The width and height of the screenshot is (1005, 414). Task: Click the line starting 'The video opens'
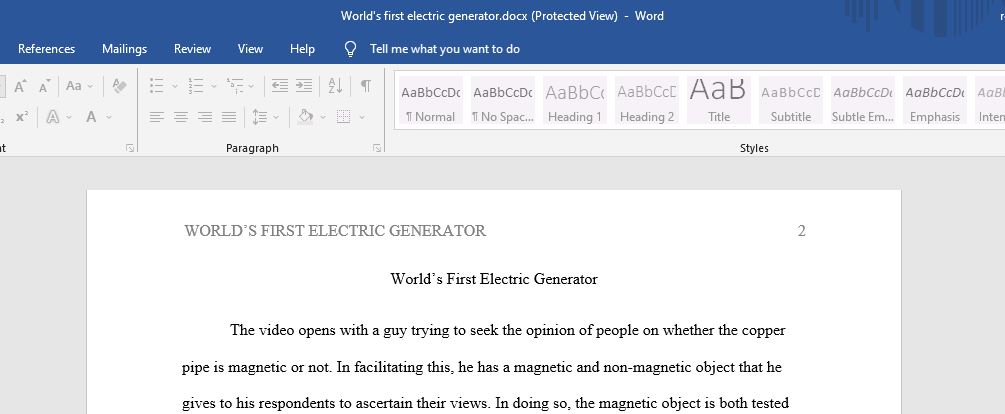pyautogui.click(x=508, y=331)
